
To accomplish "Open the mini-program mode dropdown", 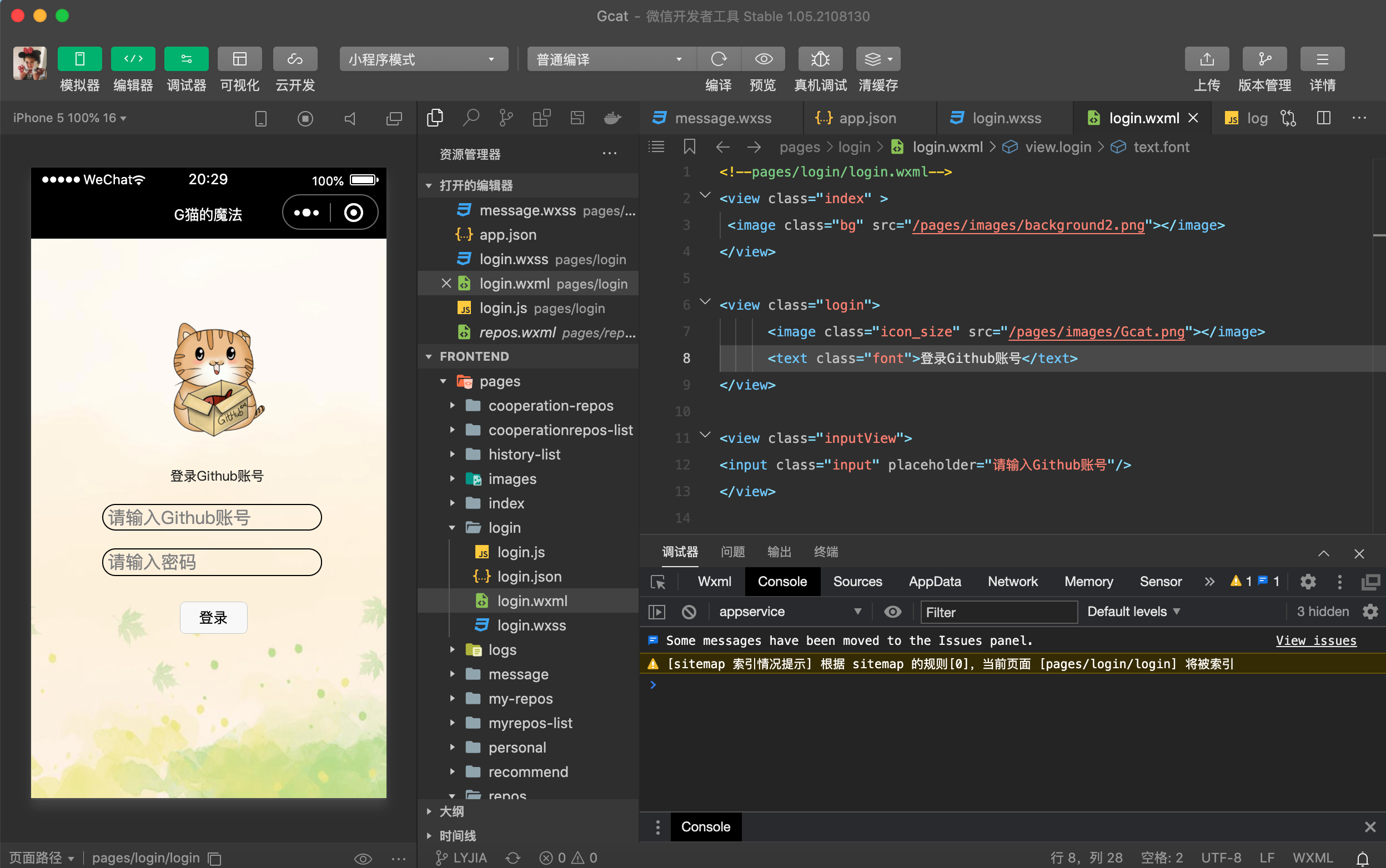I will pos(423,59).
